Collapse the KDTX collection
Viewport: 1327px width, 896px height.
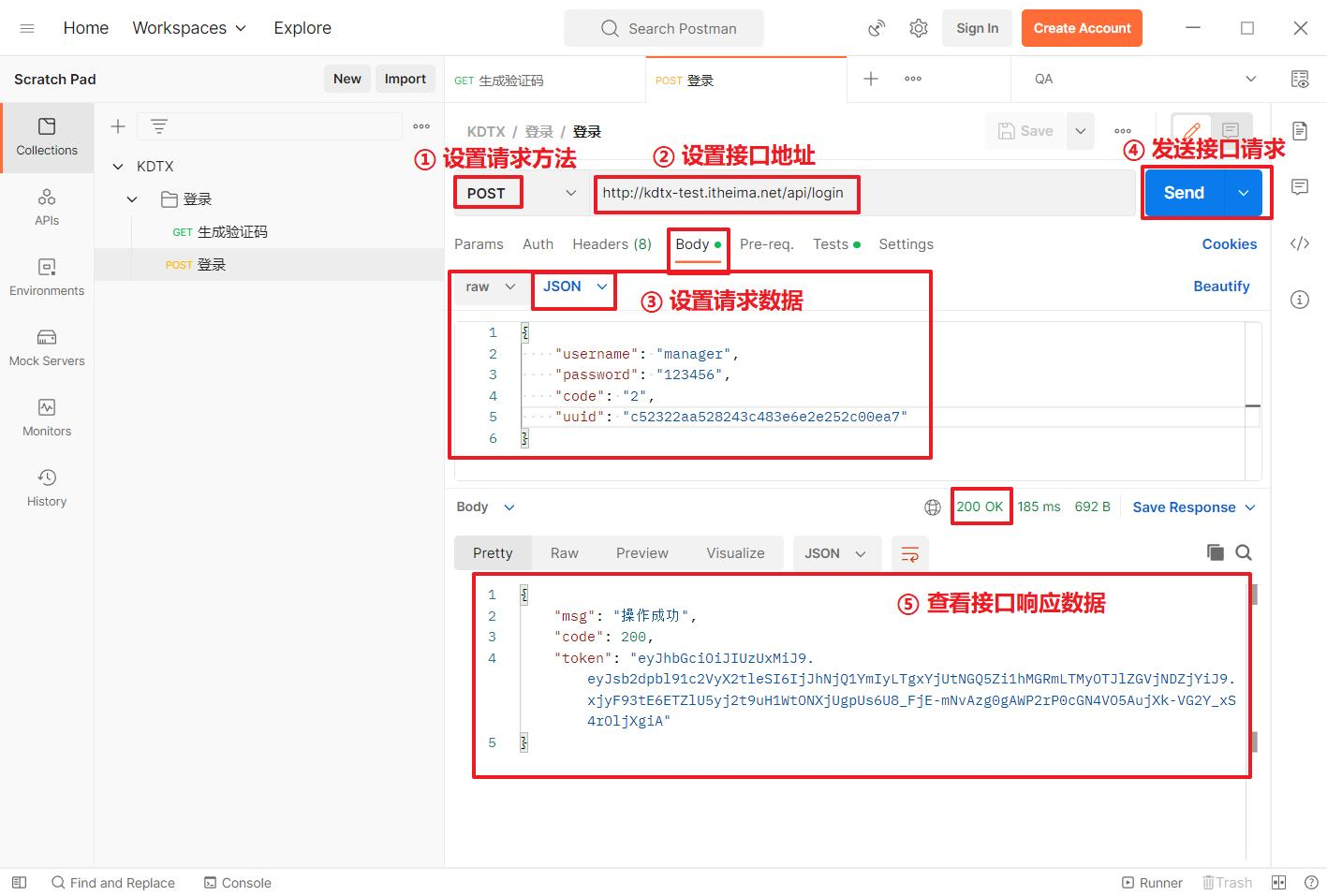(x=118, y=167)
